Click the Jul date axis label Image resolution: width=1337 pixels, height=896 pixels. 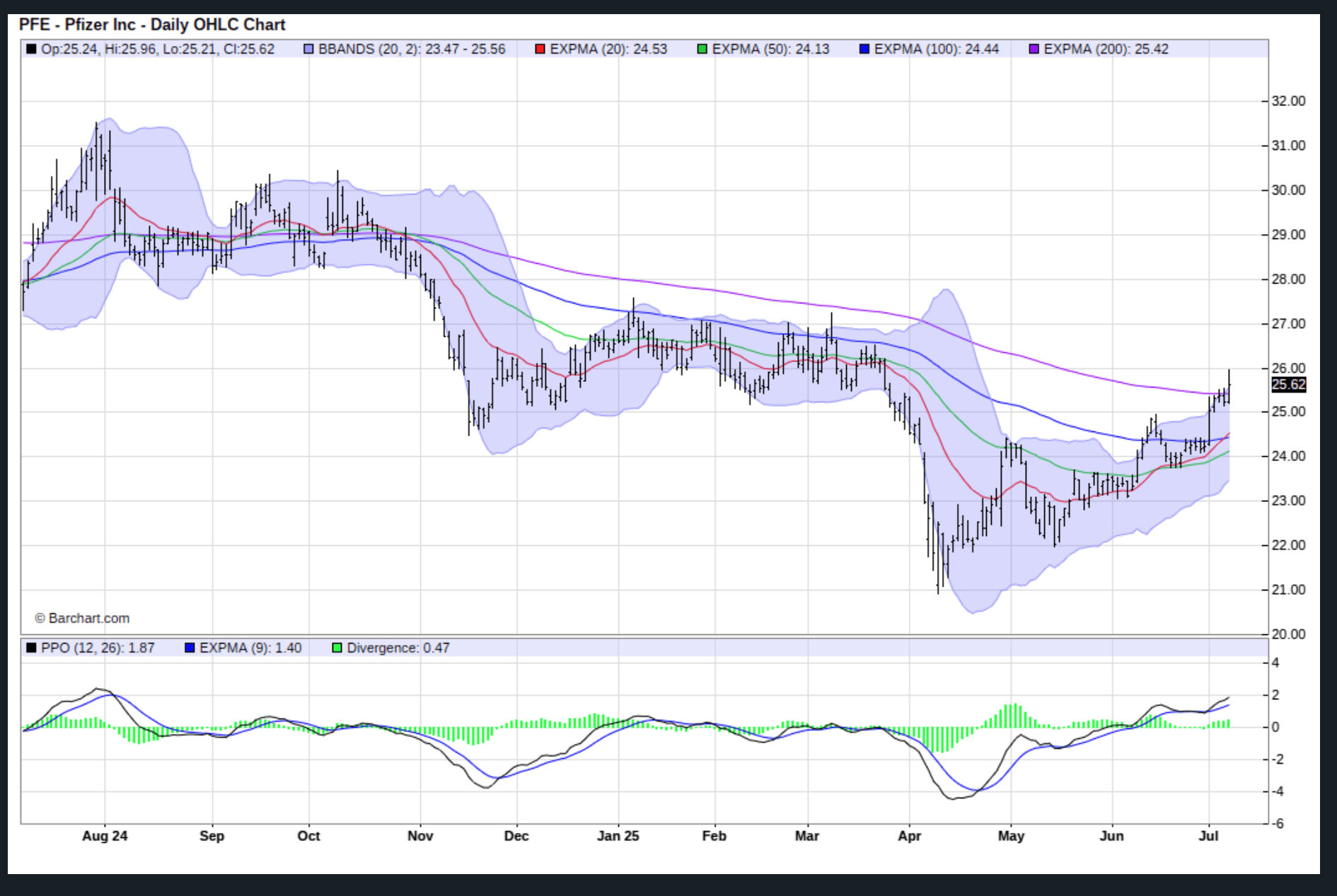pos(1208,836)
